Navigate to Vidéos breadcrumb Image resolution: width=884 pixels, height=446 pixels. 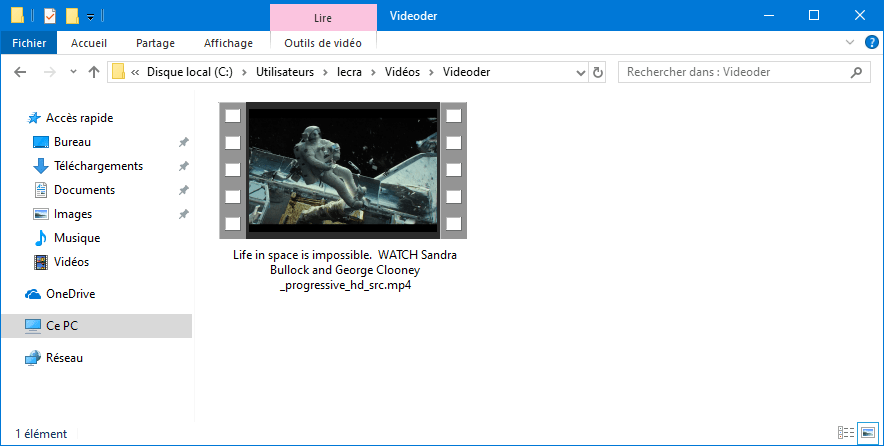coord(403,72)
